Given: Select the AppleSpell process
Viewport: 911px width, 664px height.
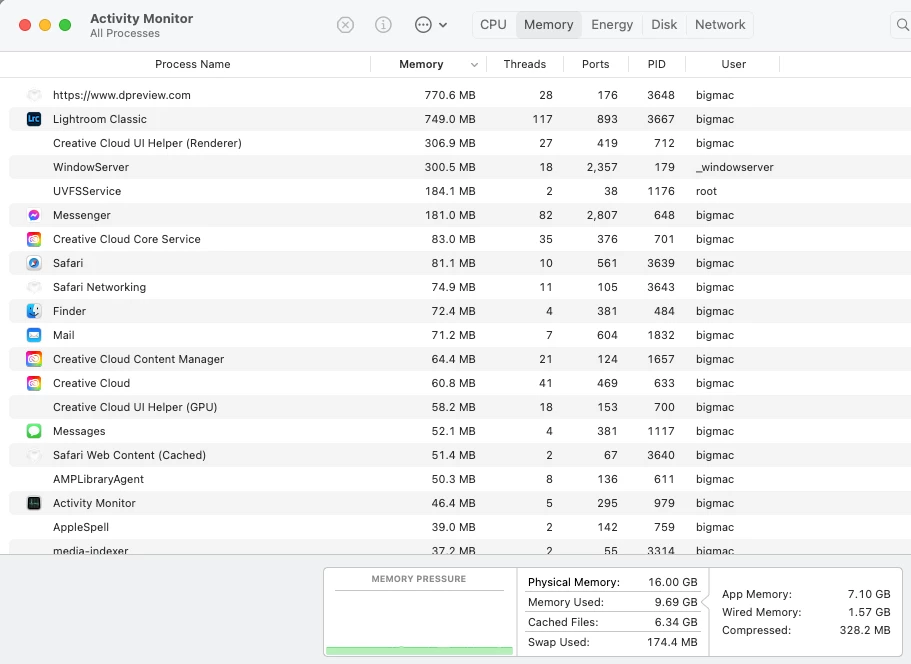Looking at the screenshot, I should (81, 527).
